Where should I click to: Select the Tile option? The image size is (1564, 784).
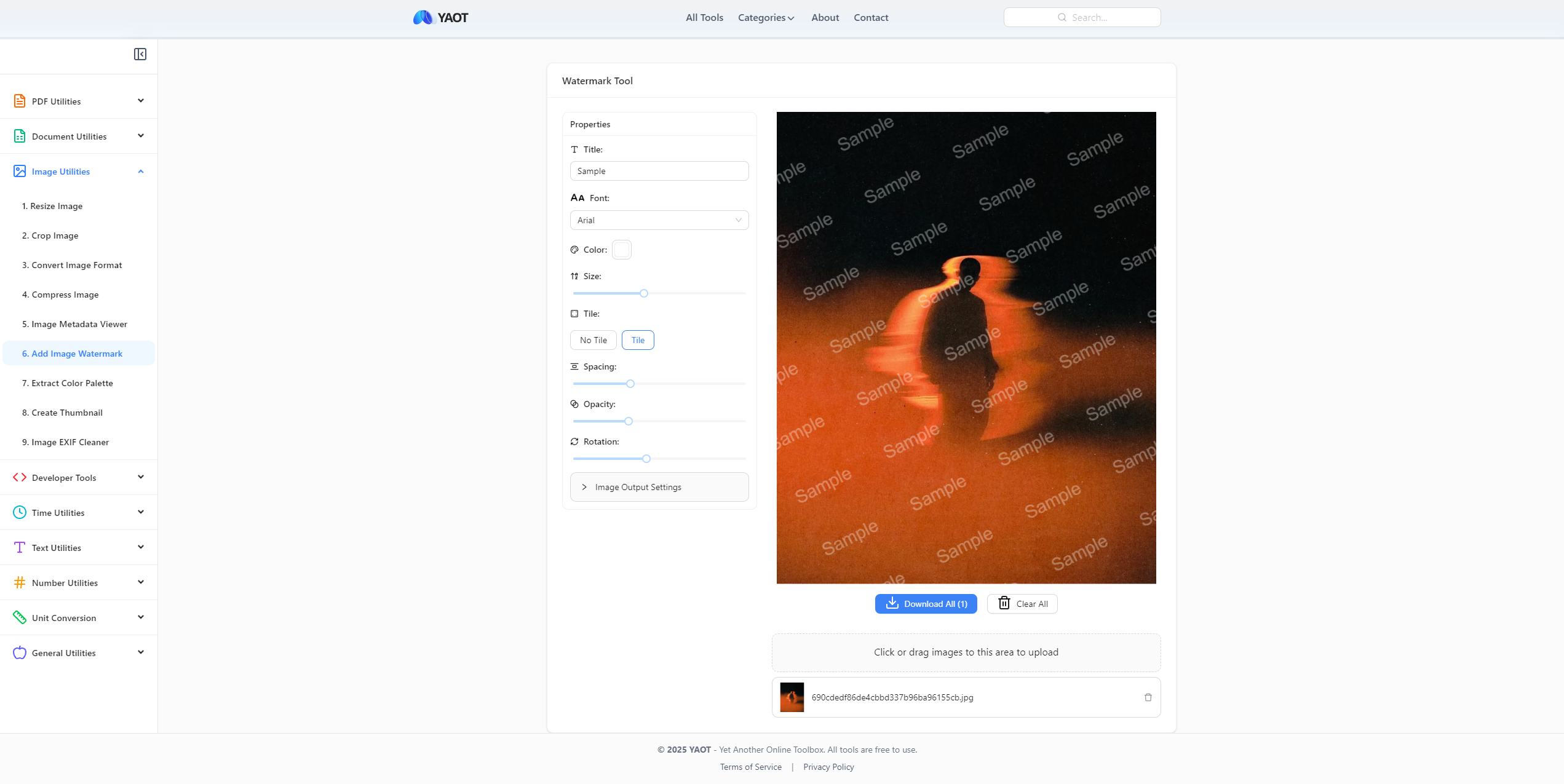(638, 340)
